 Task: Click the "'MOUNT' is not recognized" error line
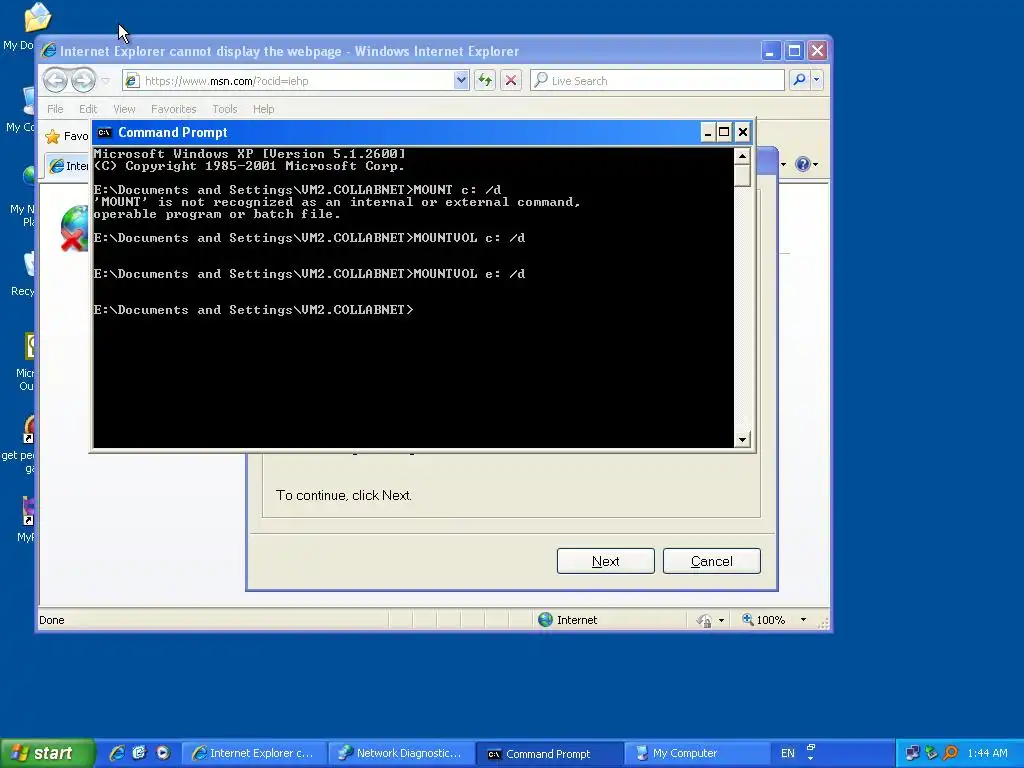pos(336,202)
